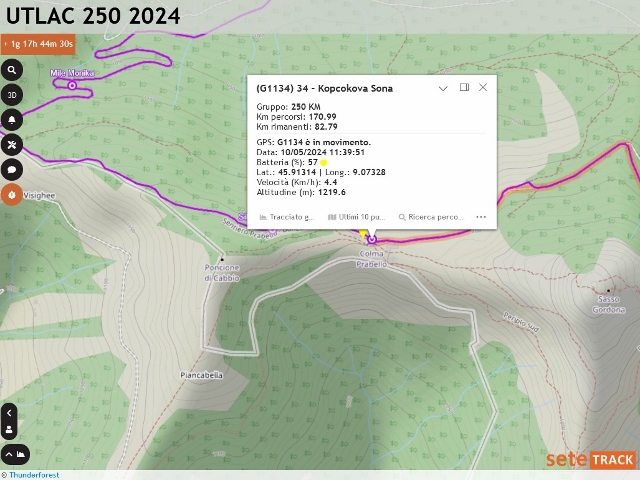Open Tracciato g... track chart
Image resolution: width=640 pixels, height=480 pixels.
[x=287, y=217]
